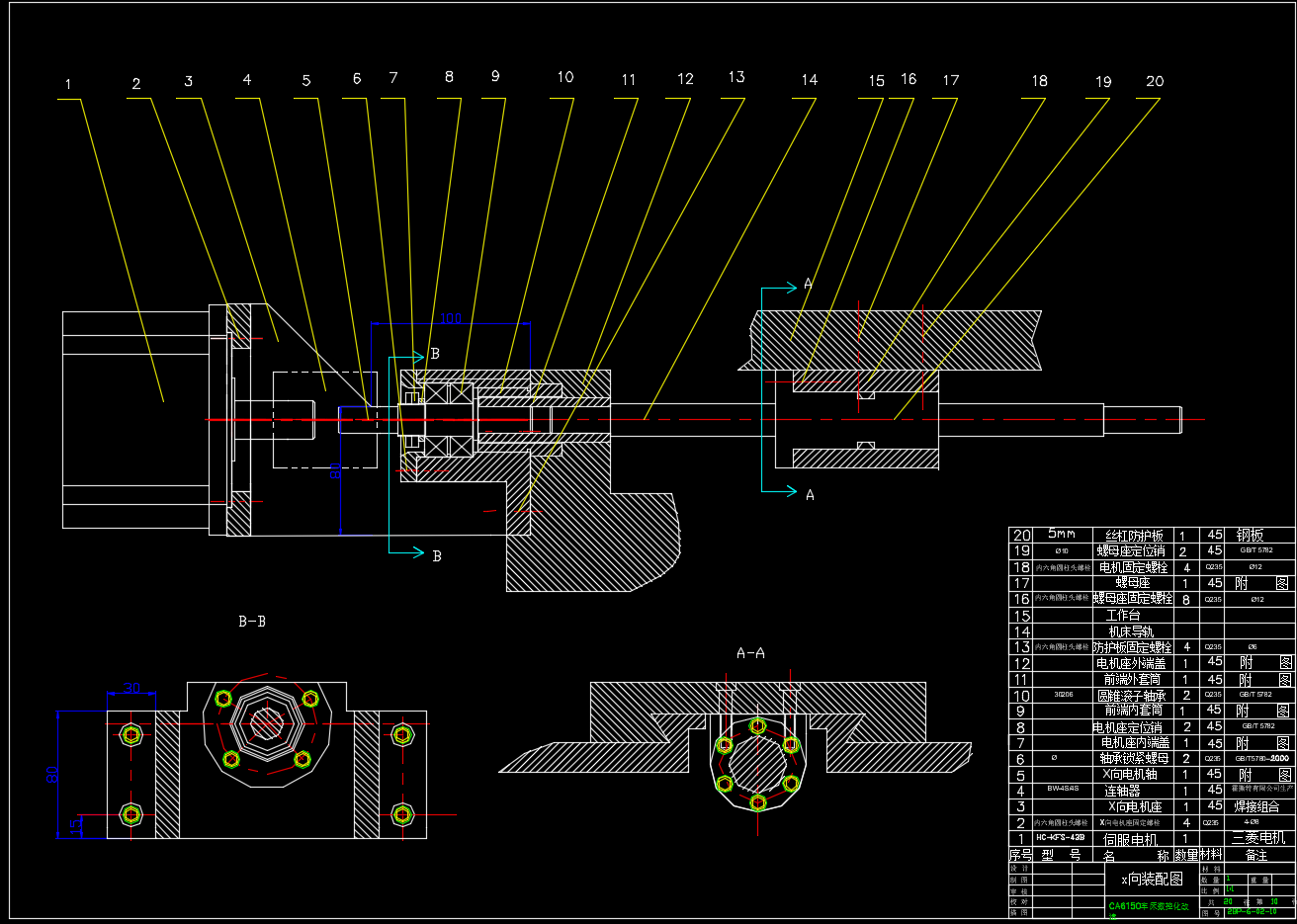Click the part number 10 callout label
The height and width of the screenshot is (924, 1297).
564,77
